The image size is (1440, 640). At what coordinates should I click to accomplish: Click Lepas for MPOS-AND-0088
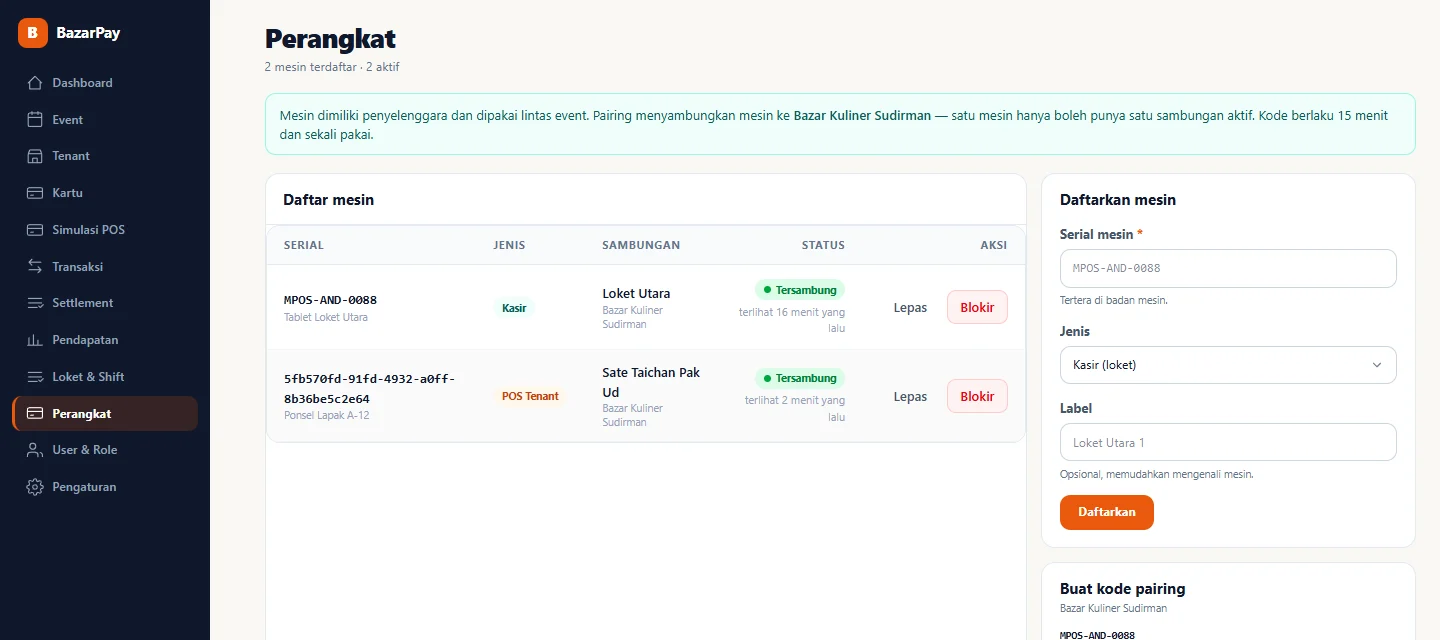point(910,308)
